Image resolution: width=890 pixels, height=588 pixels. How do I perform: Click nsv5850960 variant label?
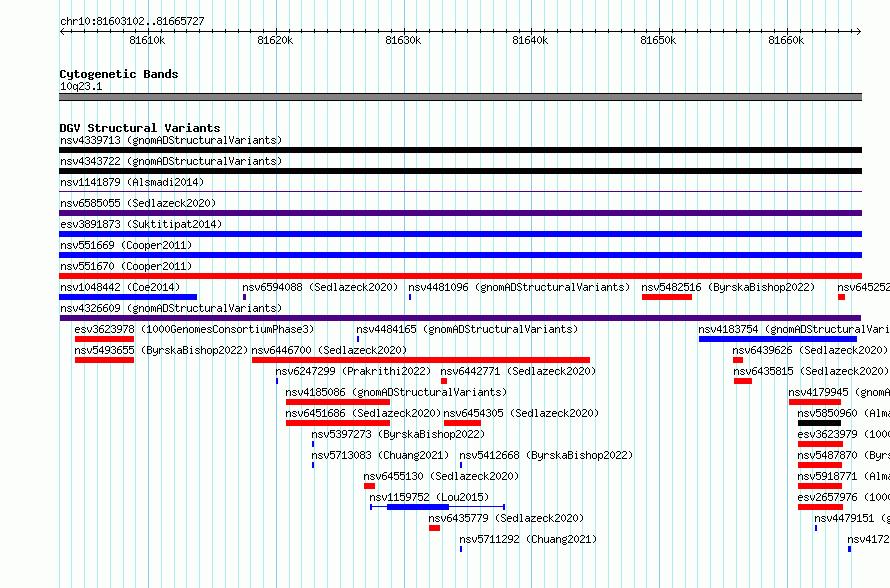pyautogui.click(x=843, y=413)
